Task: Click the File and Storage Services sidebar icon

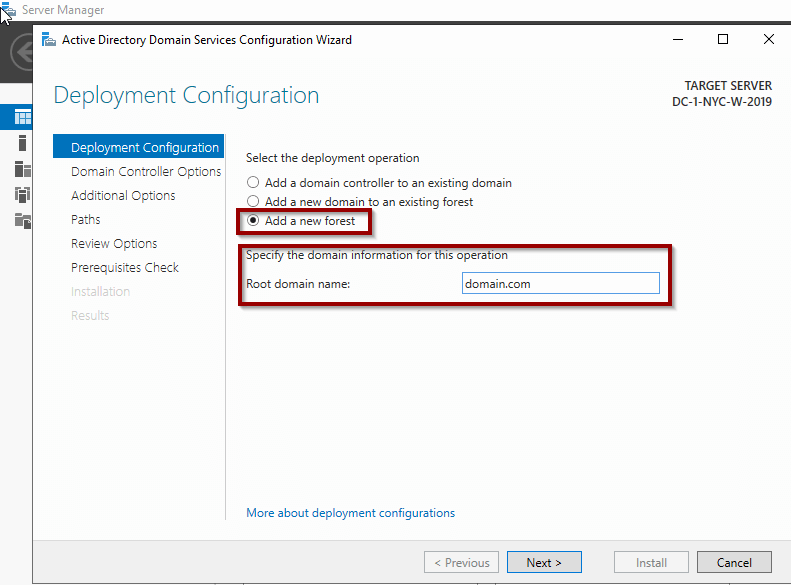Action: click(x=23, y=220)
